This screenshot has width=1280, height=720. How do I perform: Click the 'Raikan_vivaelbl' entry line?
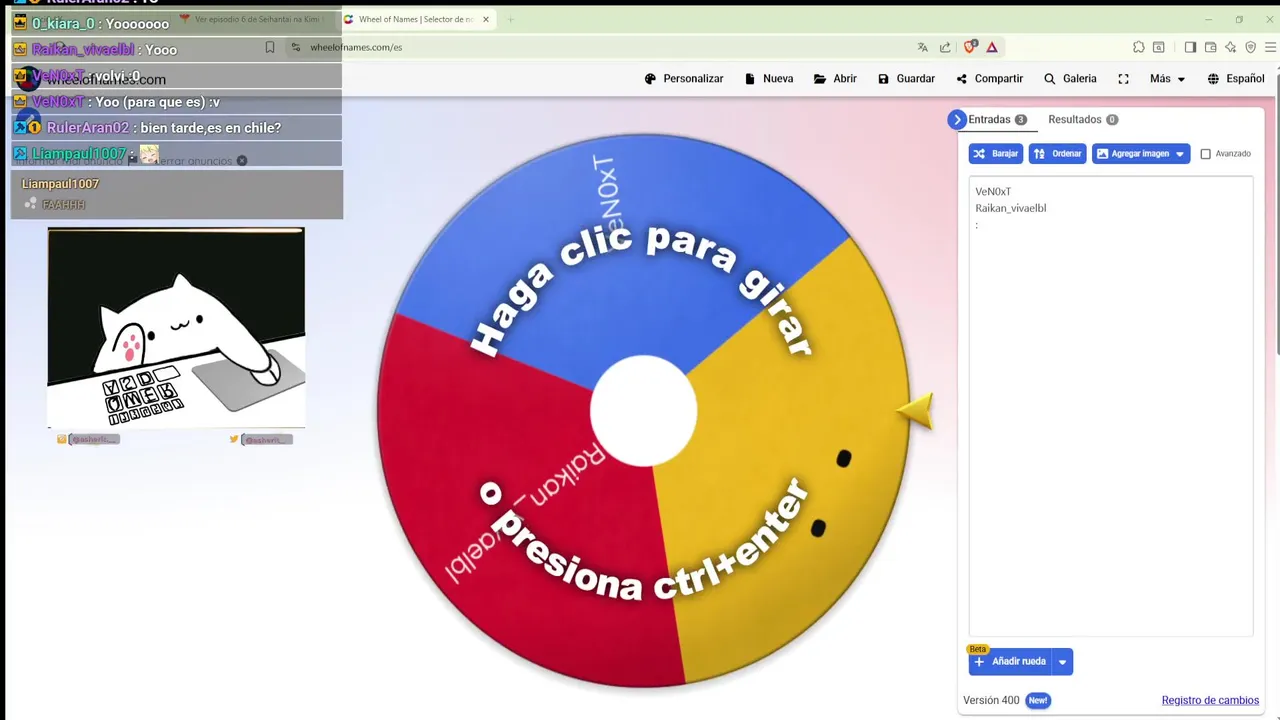1011,208
